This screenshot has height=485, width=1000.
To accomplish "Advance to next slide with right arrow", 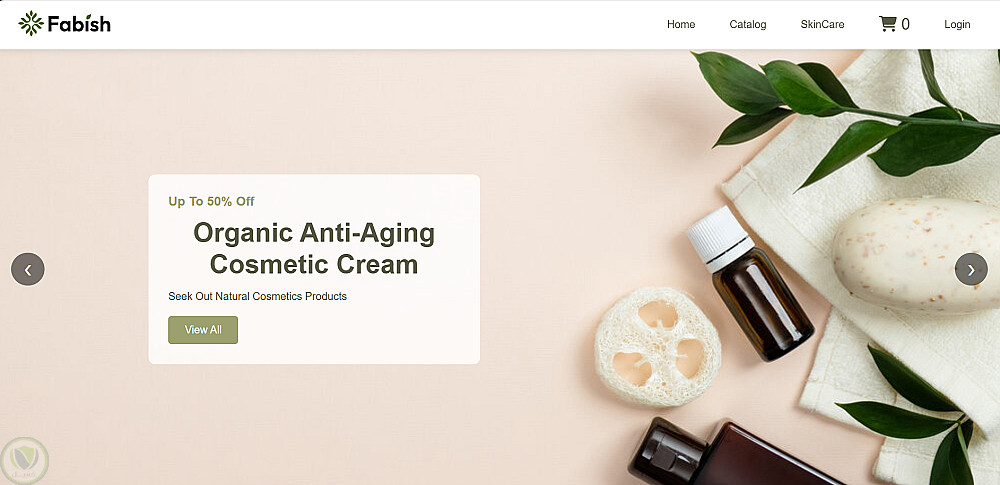I will (971, 269).
